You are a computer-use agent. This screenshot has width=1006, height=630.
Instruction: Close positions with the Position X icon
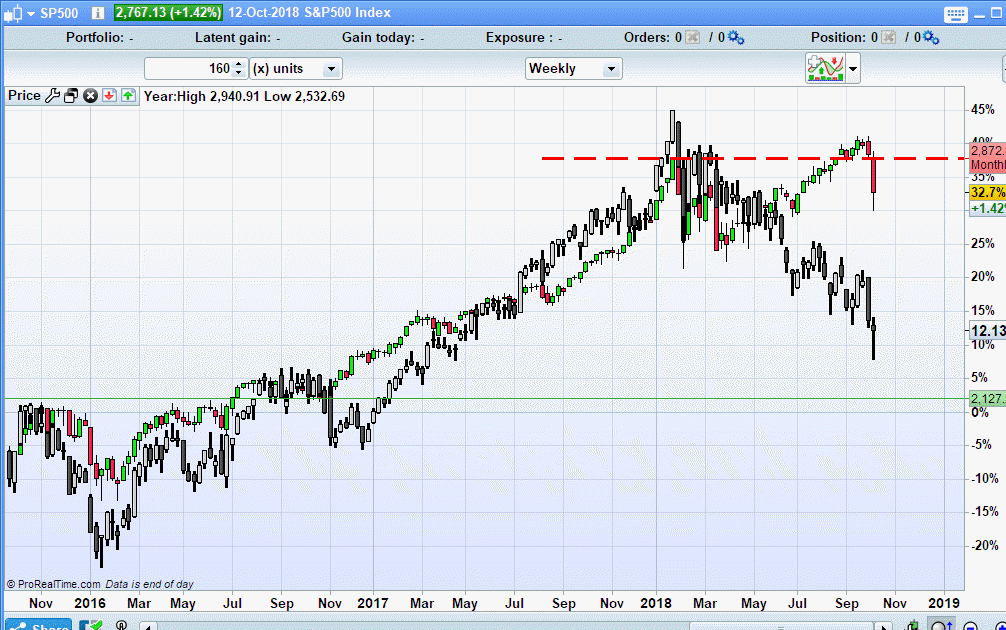[x=888, y=37]
